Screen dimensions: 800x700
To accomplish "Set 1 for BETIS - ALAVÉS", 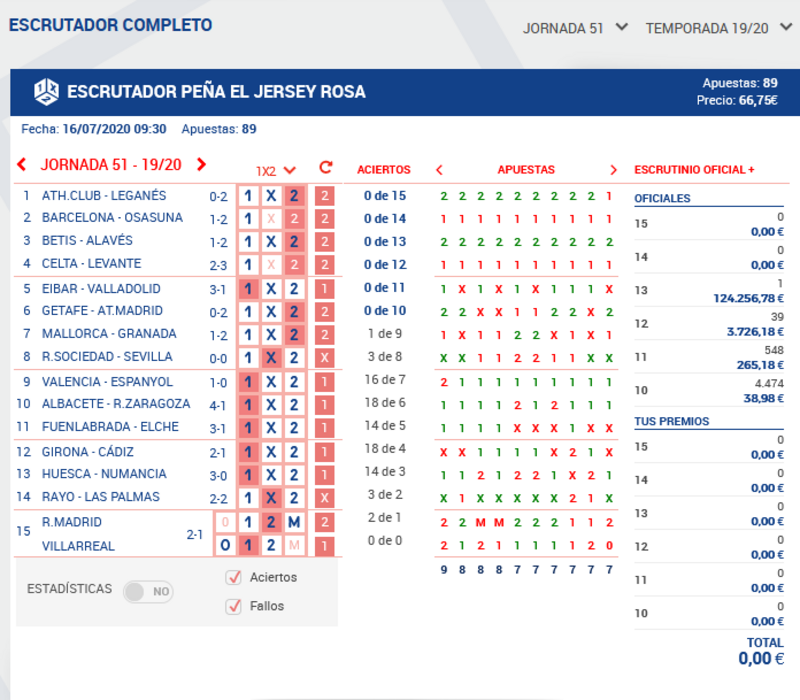I will pyautogui.click(x=248, y=242).
